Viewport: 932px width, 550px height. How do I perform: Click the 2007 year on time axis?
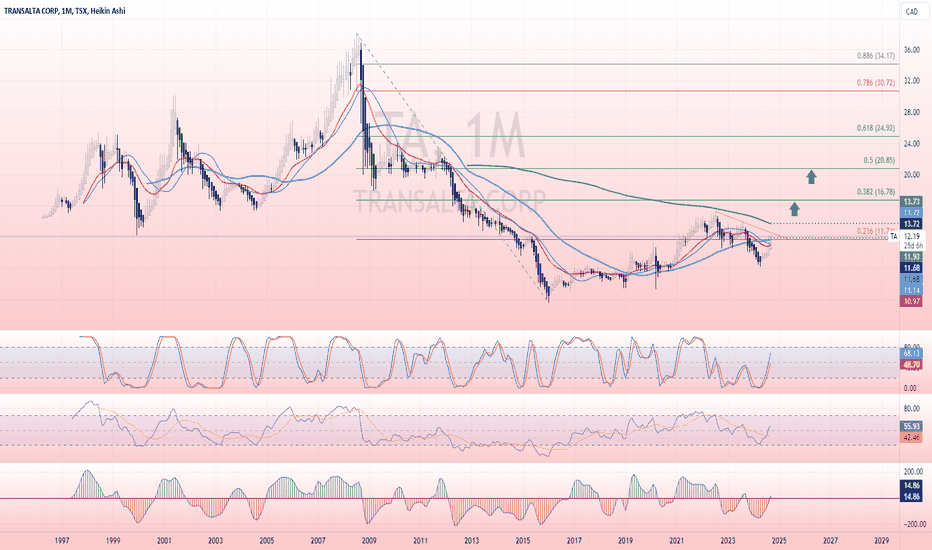coord(318,540)
